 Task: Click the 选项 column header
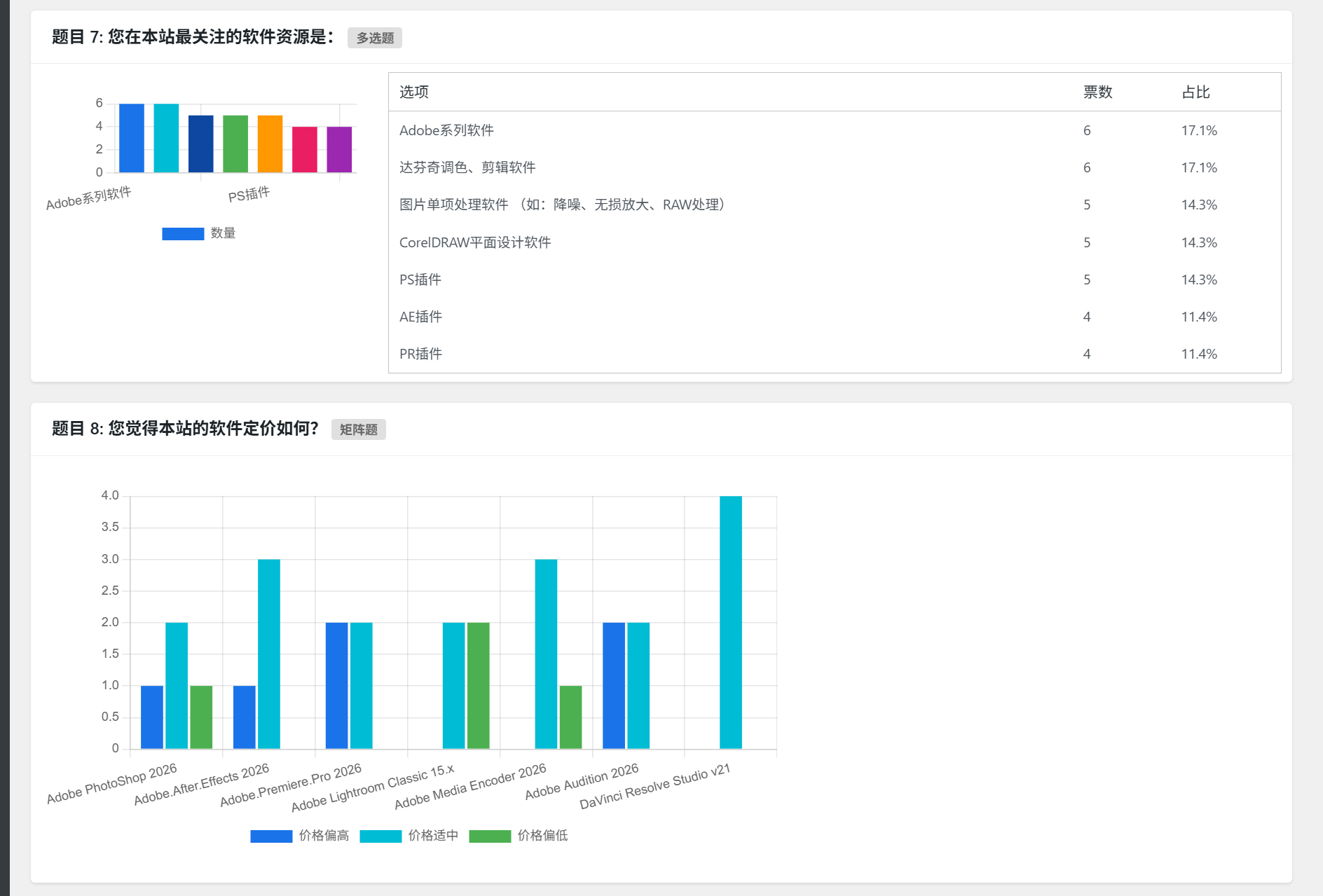pyautogui.click(x=414, y=92)
